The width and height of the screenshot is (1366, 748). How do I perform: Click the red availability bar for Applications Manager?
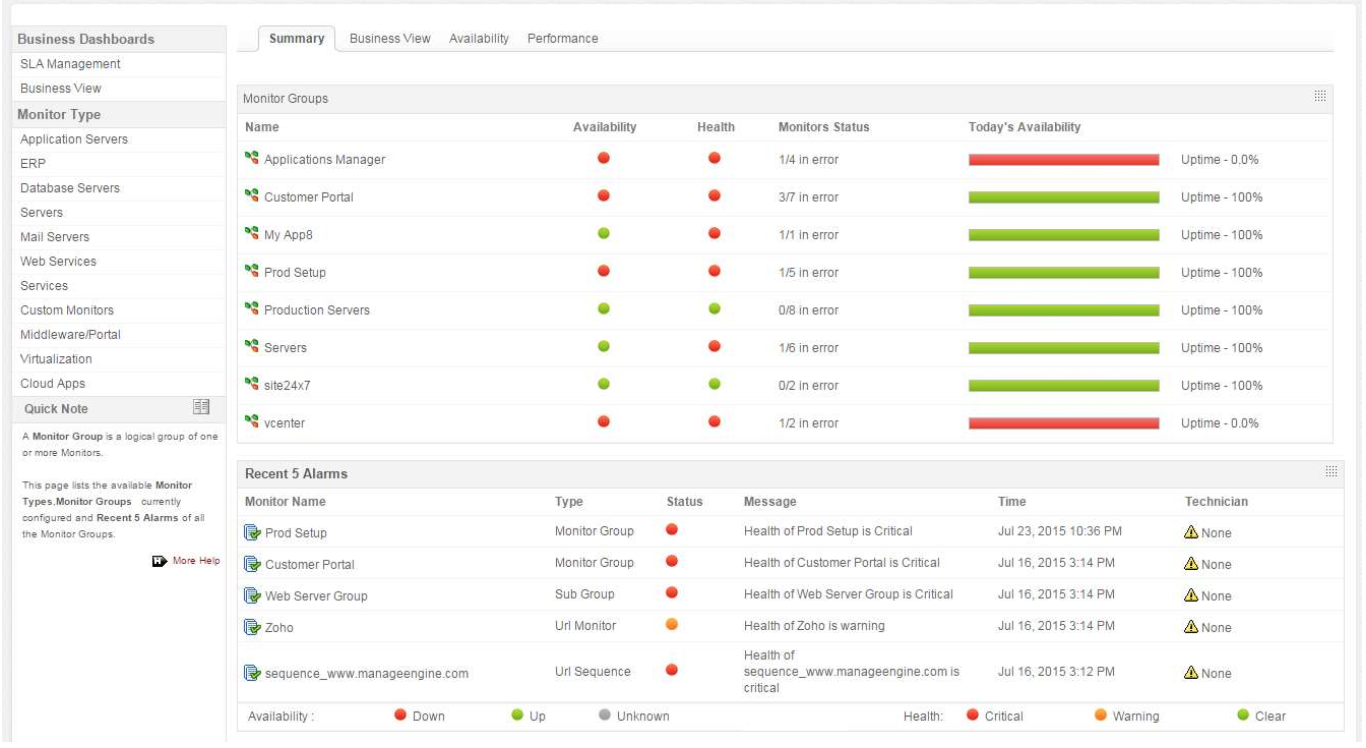pyautogui.click(x=1063, y=160)
